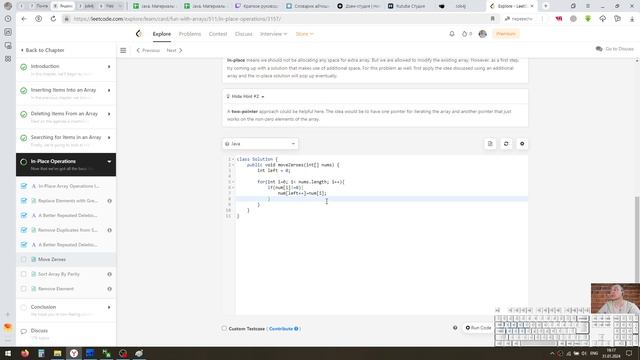
Task: Click the info icon beside Remove Element
Action: click(x=109, y=289)
